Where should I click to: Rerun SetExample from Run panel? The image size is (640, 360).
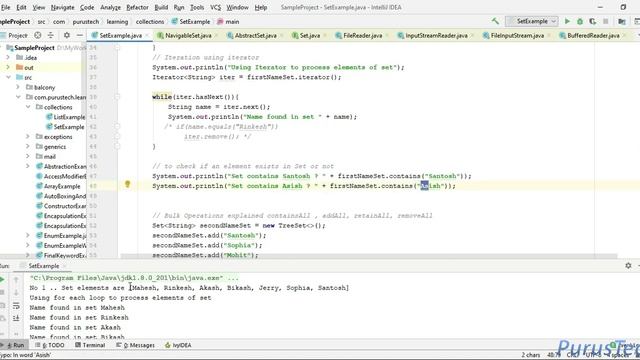click(x=2, y=280)
